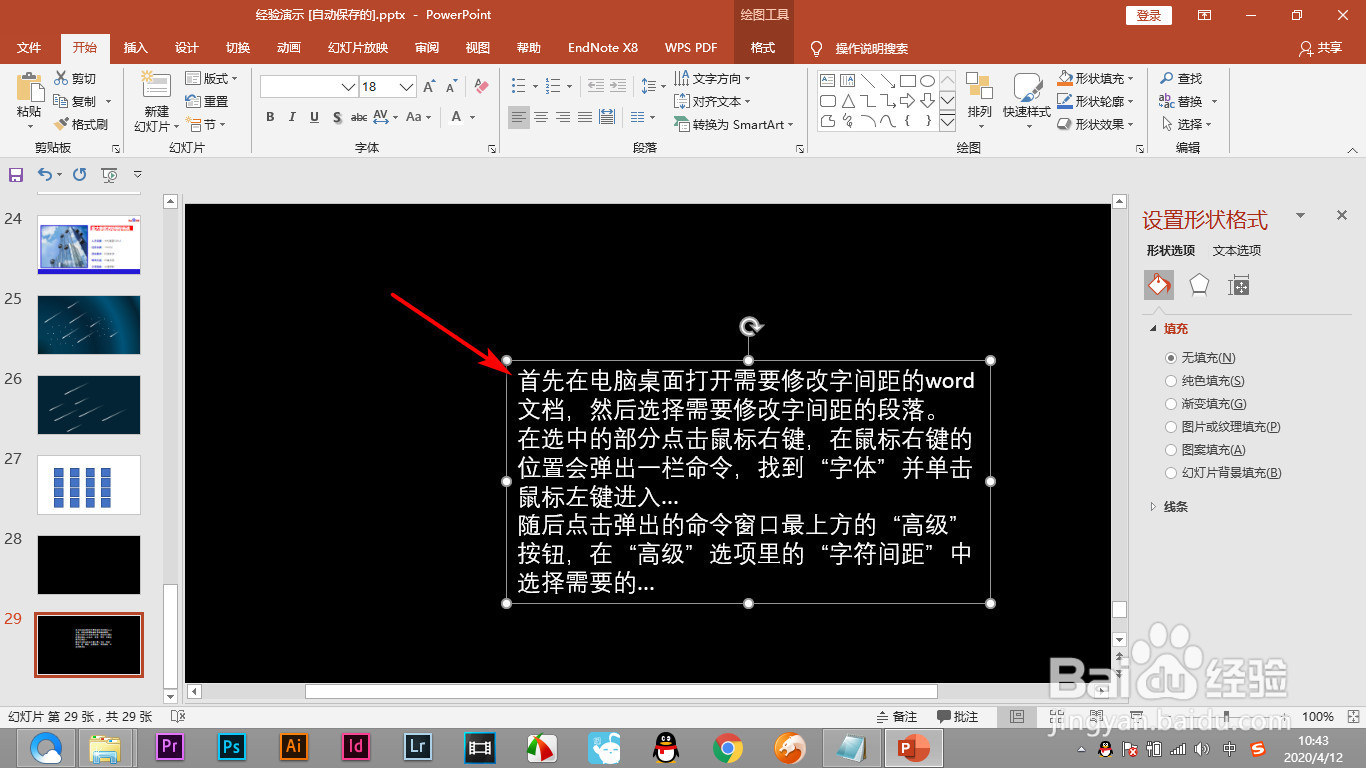Open the font name dropdown
The width and height of the screenshot is (1366, 768).
click(x=348, y=87)
